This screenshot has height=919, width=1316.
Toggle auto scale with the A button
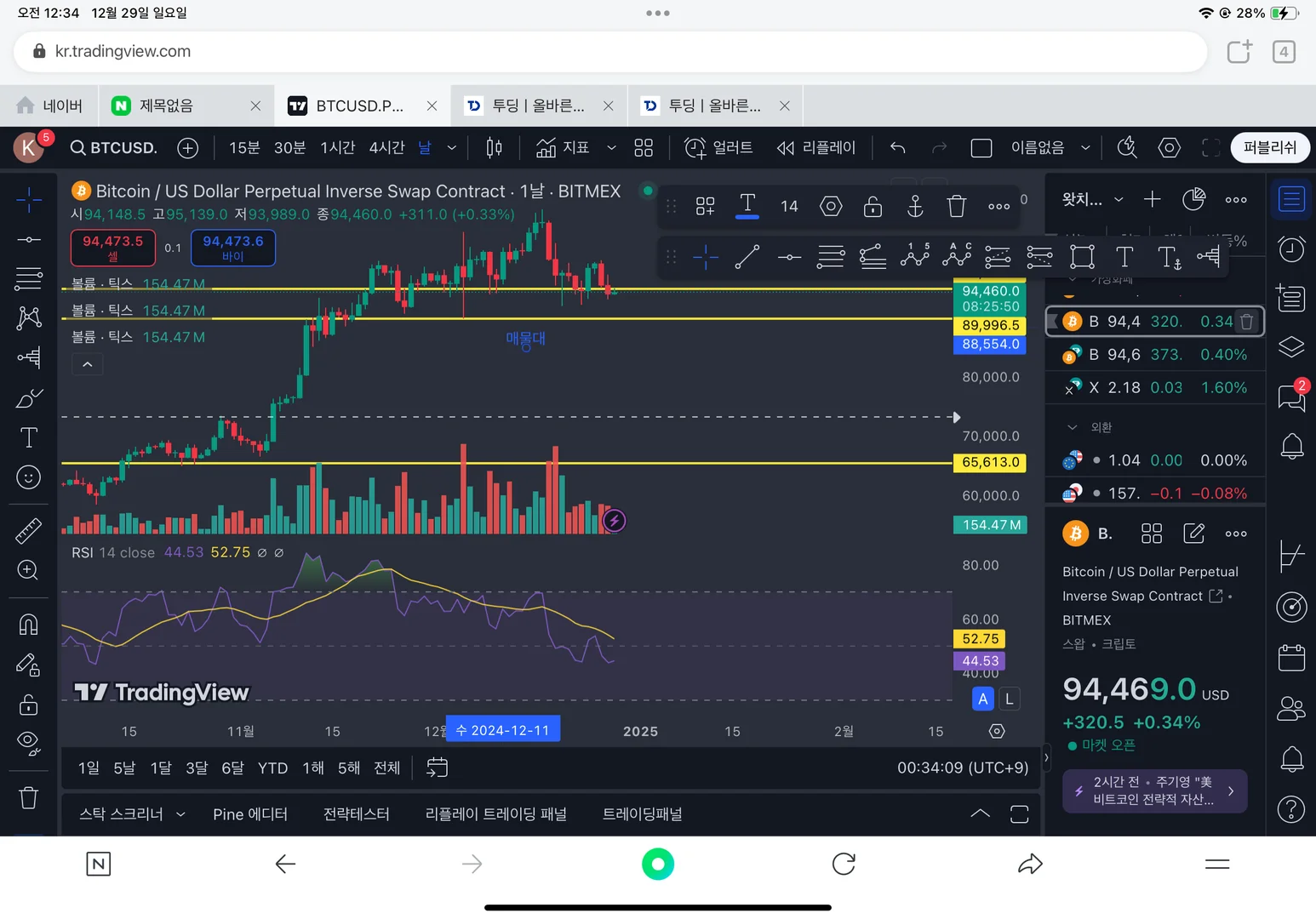pos(983,699)
